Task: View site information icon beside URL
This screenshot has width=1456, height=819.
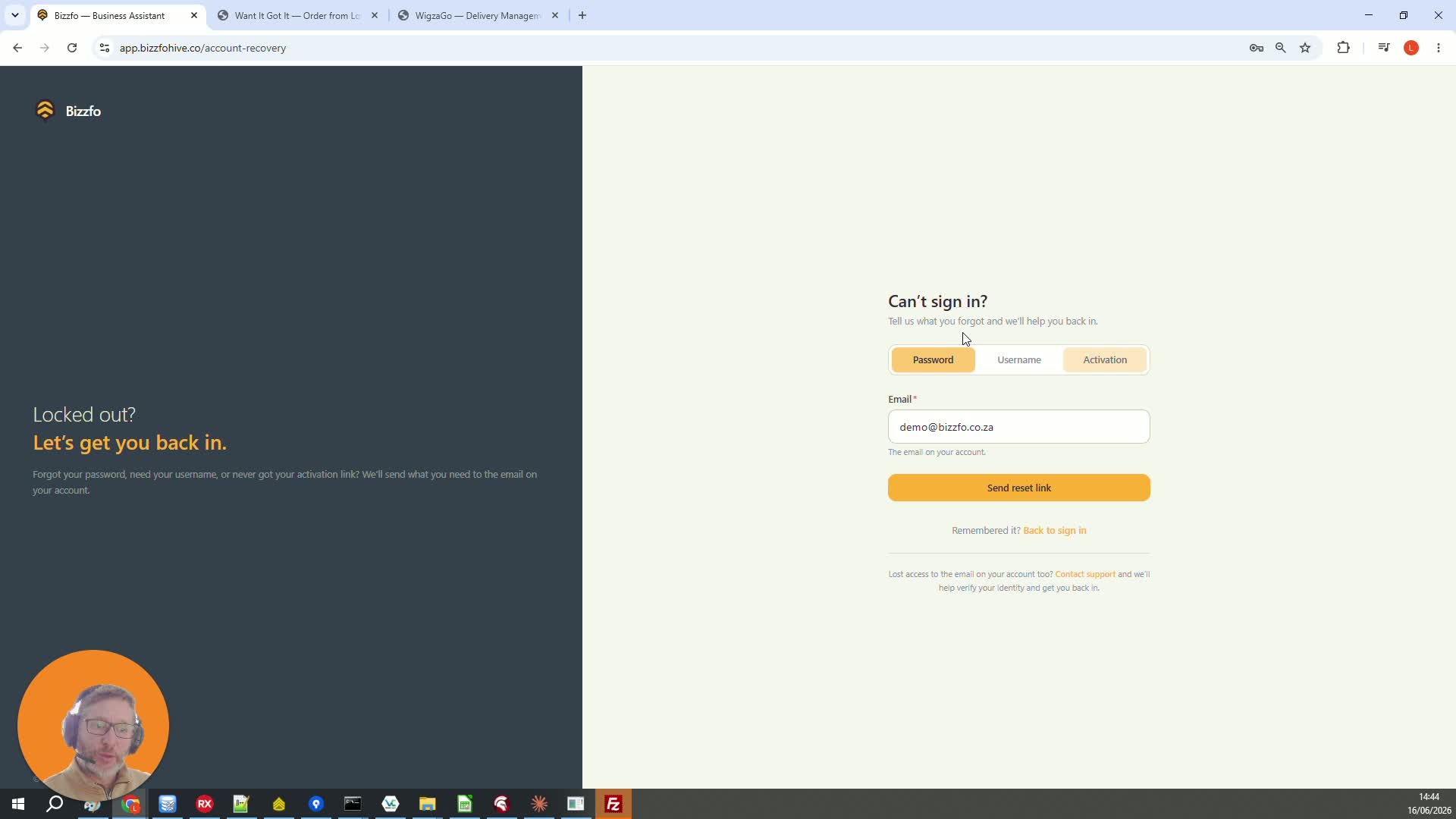Action: [x=105, y=48]
